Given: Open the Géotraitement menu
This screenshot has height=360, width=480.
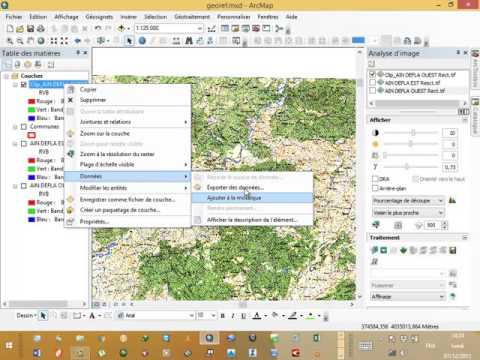Looking at the screenshot, I should point(192,17).
